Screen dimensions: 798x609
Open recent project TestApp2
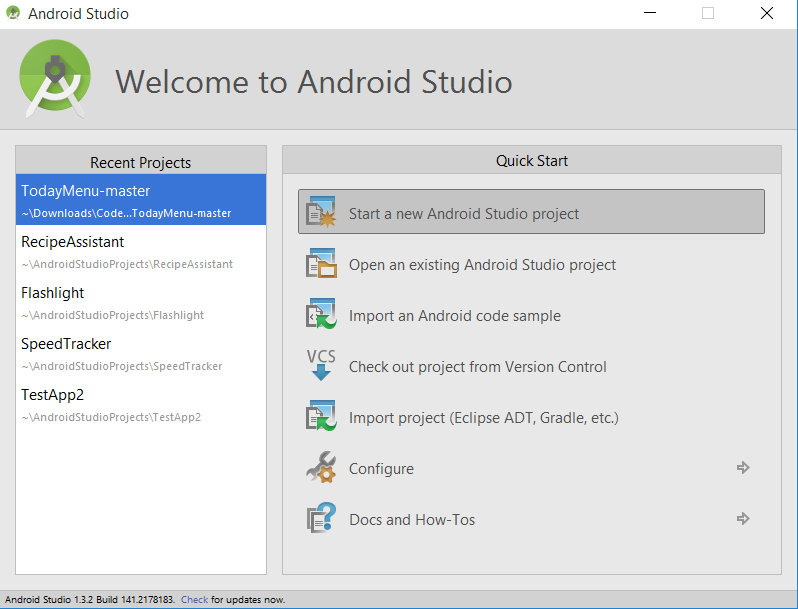[141, 404]
